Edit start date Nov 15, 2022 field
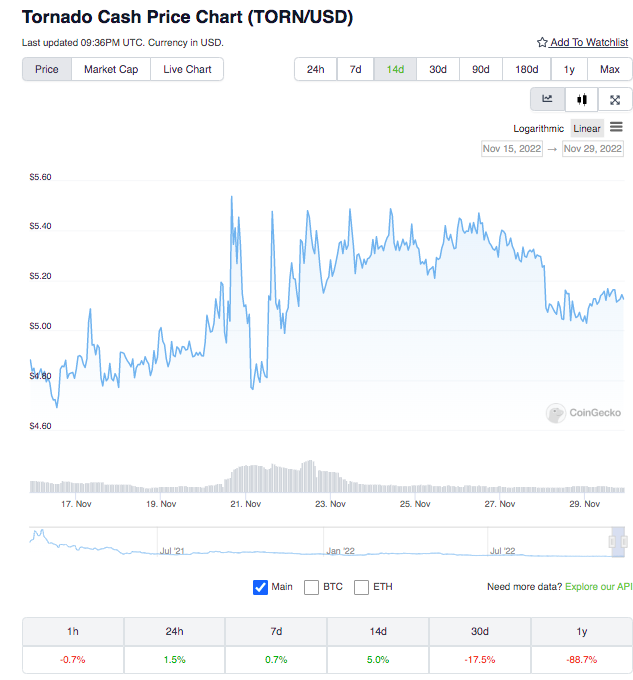633x680 pixels. pyautogui.click(x=512, y=149)
